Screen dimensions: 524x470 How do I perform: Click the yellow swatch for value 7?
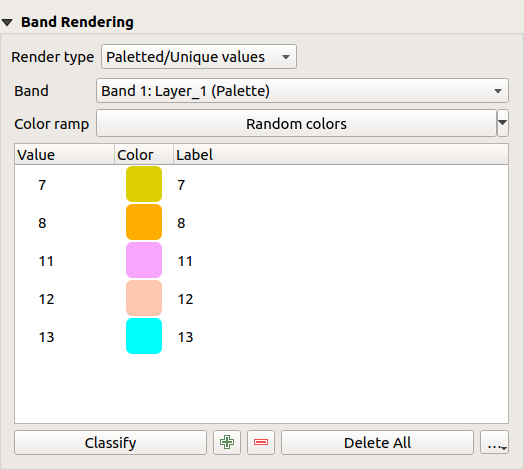click(144, 184)
